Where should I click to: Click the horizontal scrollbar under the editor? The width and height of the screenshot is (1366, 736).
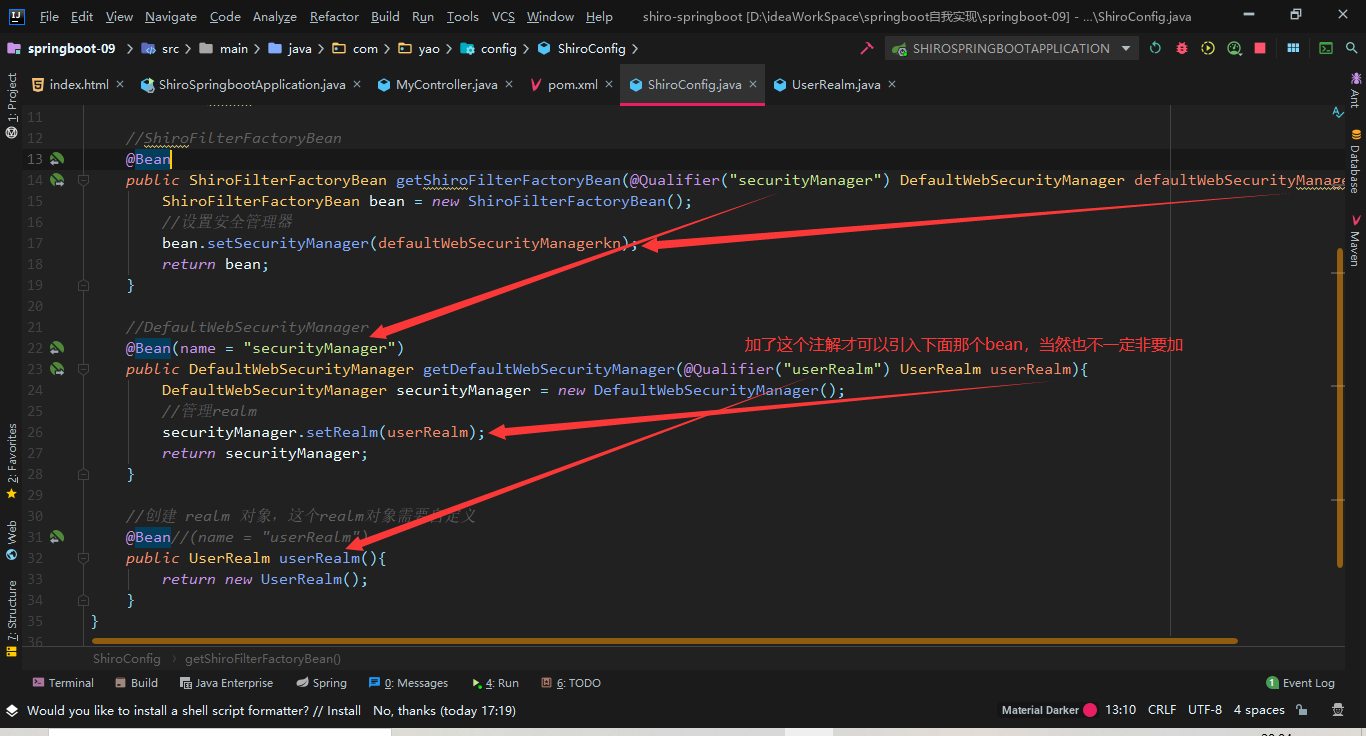(664, 641)
